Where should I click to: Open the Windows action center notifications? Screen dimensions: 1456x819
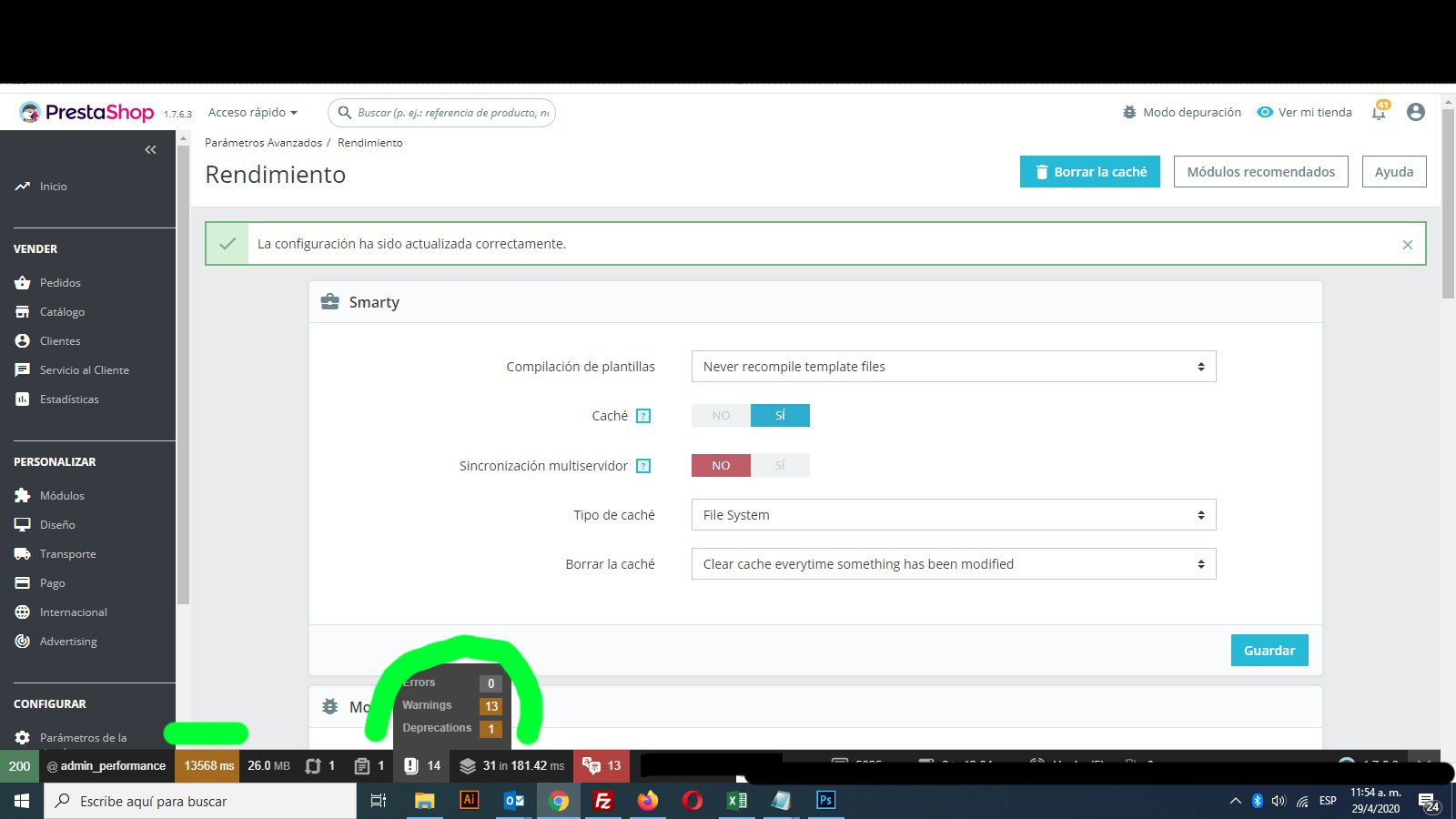tap(1429, 802)
